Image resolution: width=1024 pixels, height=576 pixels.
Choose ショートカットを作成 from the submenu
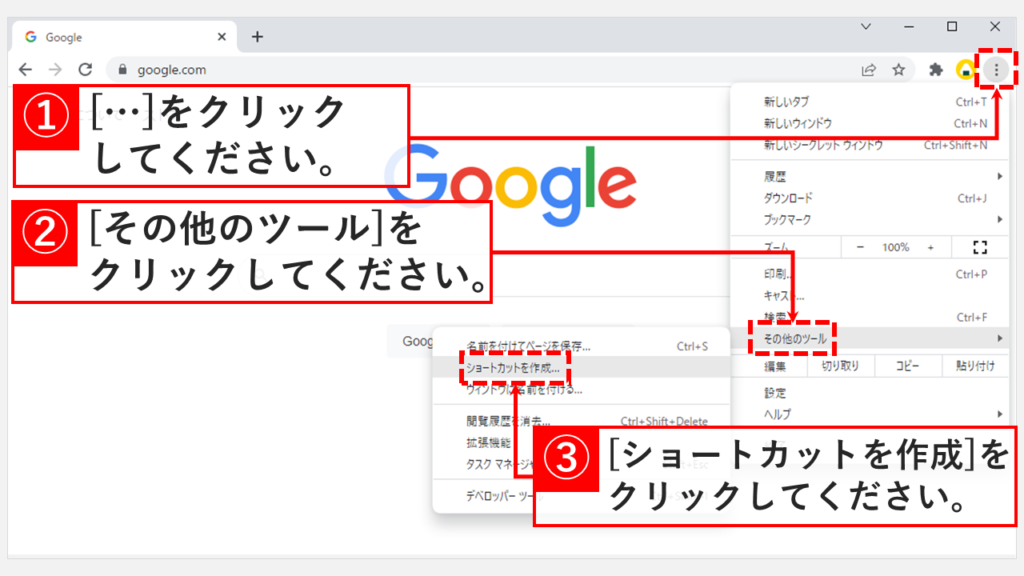581,368
